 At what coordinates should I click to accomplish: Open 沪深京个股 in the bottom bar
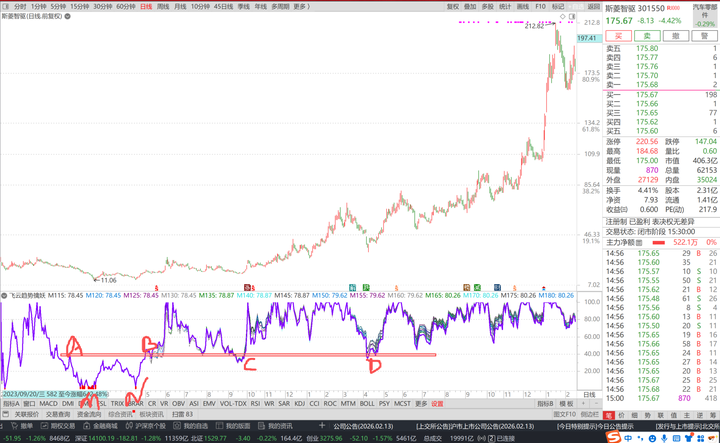[x=146, y=426]
